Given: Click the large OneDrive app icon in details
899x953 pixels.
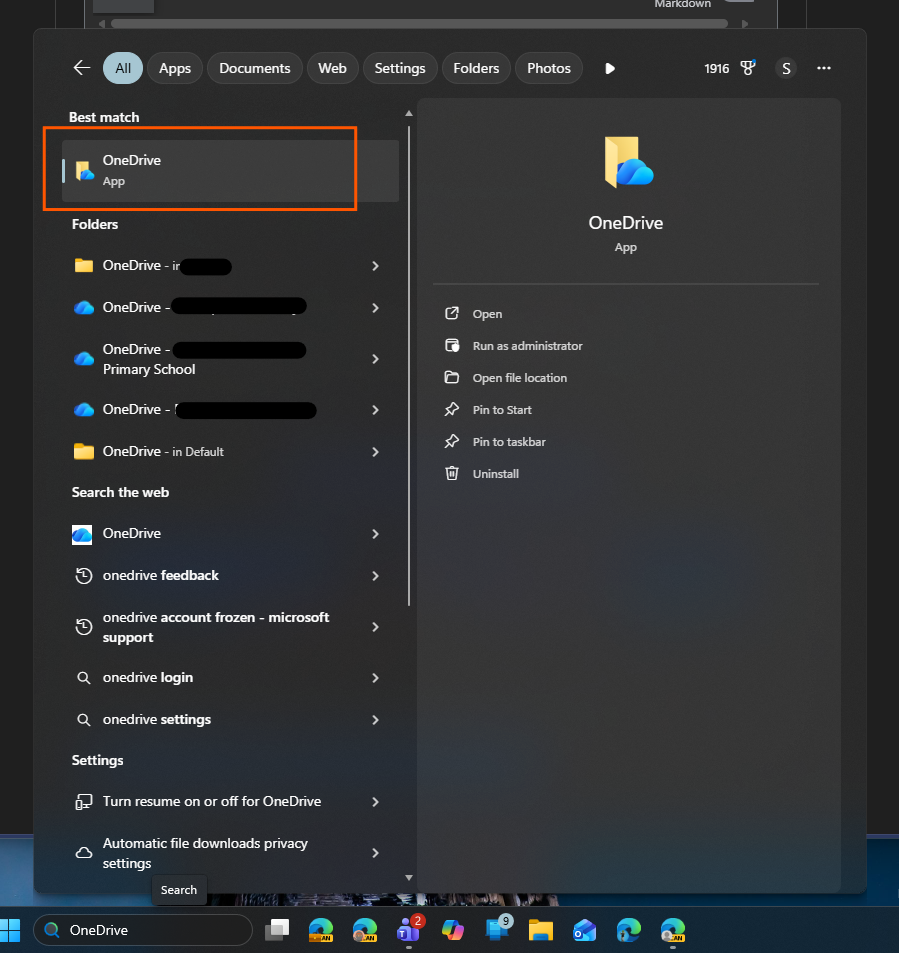Looking at the screenshot, I should tap(628, 162).
